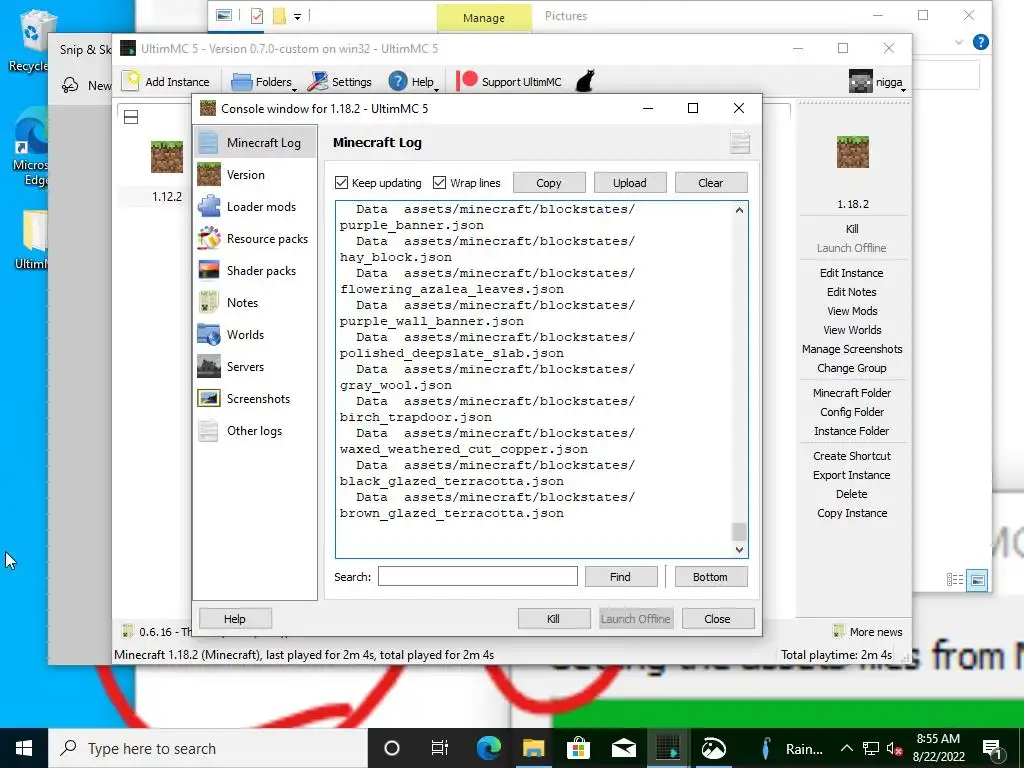The width and height of the screenshot is (1024, 768).
Task: Open Task View from taskbar
Action: pos(440,748)
